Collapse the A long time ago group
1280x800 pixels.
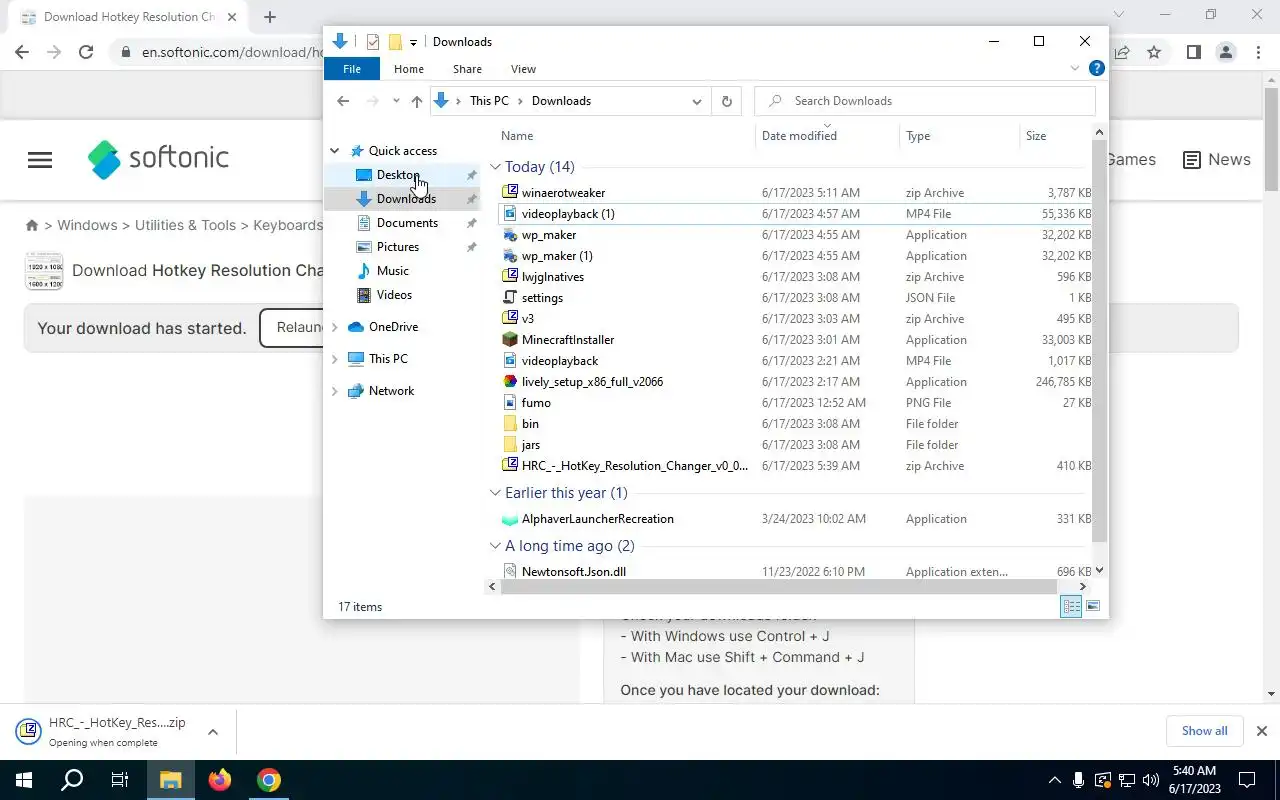[495, 545]
